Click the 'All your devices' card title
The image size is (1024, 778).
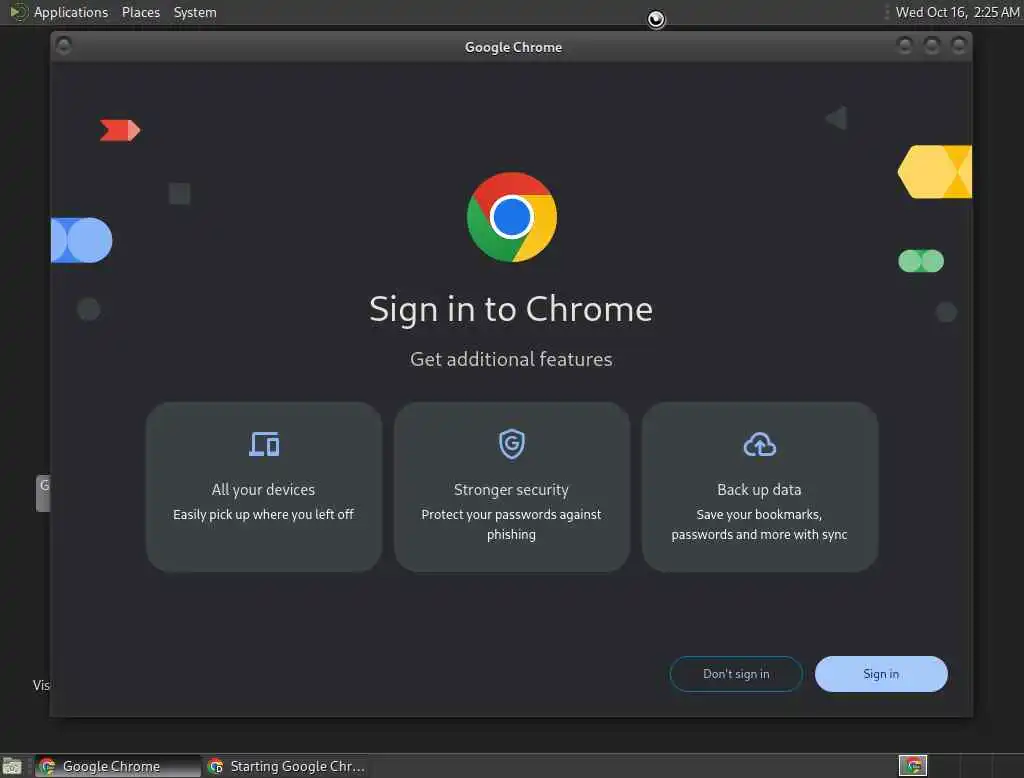[x=263, y=489]
